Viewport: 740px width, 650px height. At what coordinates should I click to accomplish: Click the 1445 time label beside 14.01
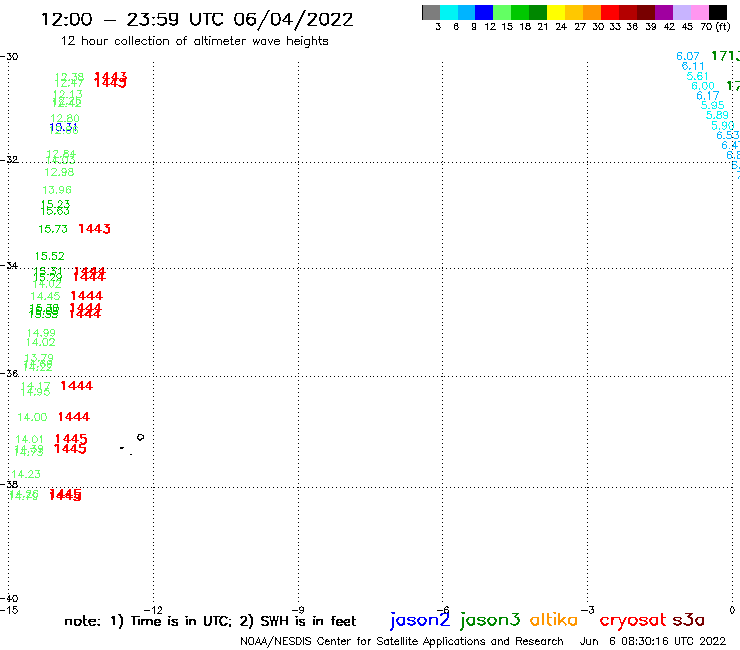(x=71, y=439)
